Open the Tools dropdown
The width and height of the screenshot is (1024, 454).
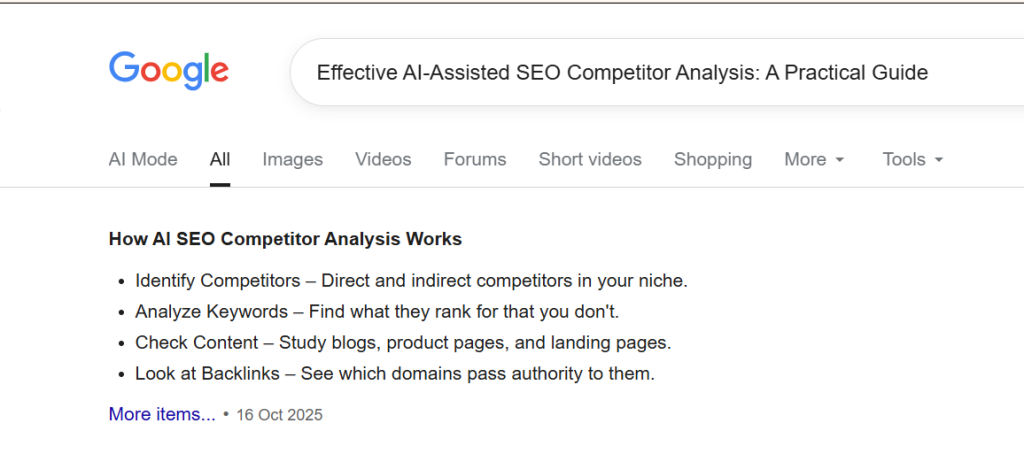(x=904, y=159)
